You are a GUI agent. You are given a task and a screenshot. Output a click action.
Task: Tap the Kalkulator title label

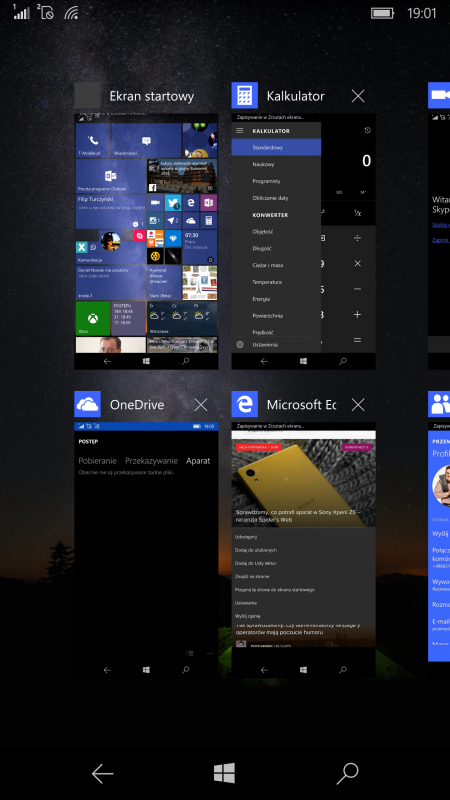(295, 96)
